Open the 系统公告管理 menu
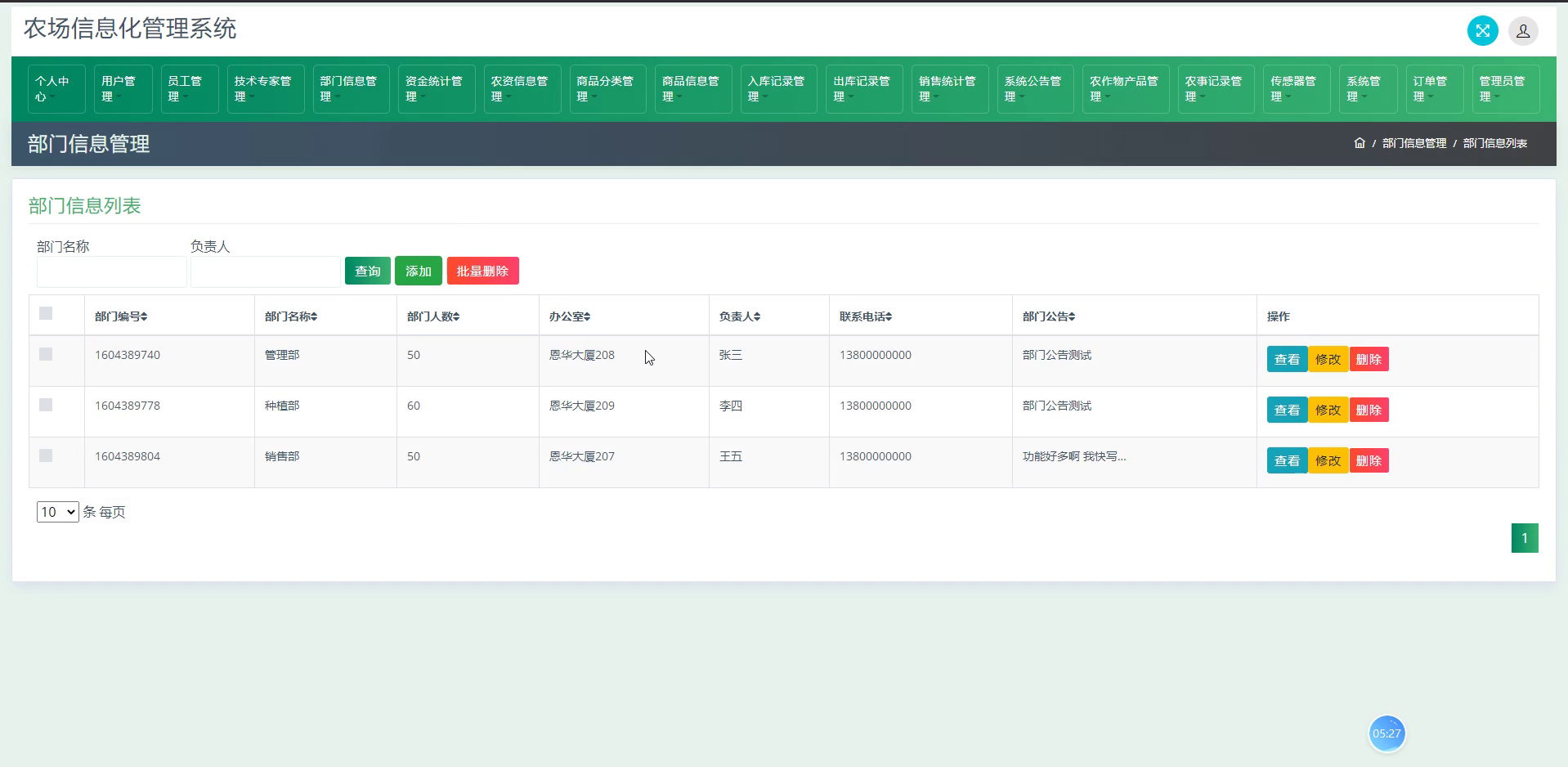 pos(1035,89)
